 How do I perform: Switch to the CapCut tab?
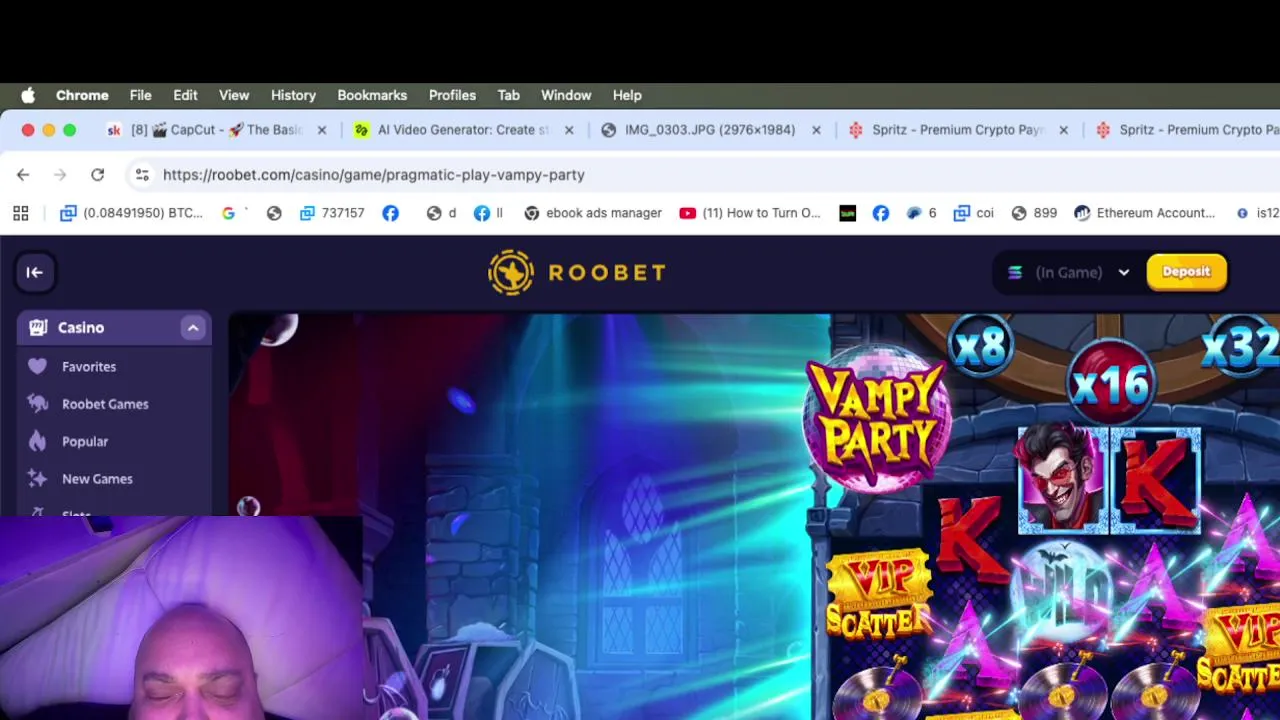click(x=215, y=130)
